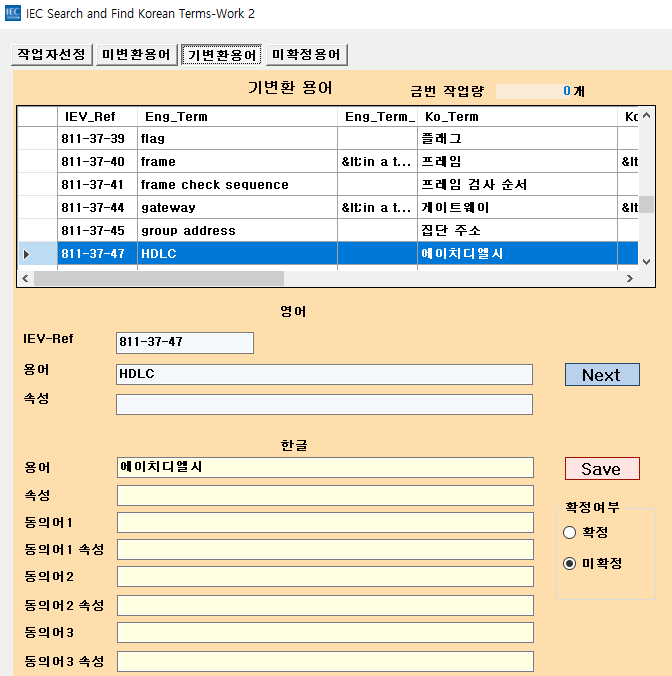
Task: Click the grid horizontal scrollbar thumb
Action: 159,279
